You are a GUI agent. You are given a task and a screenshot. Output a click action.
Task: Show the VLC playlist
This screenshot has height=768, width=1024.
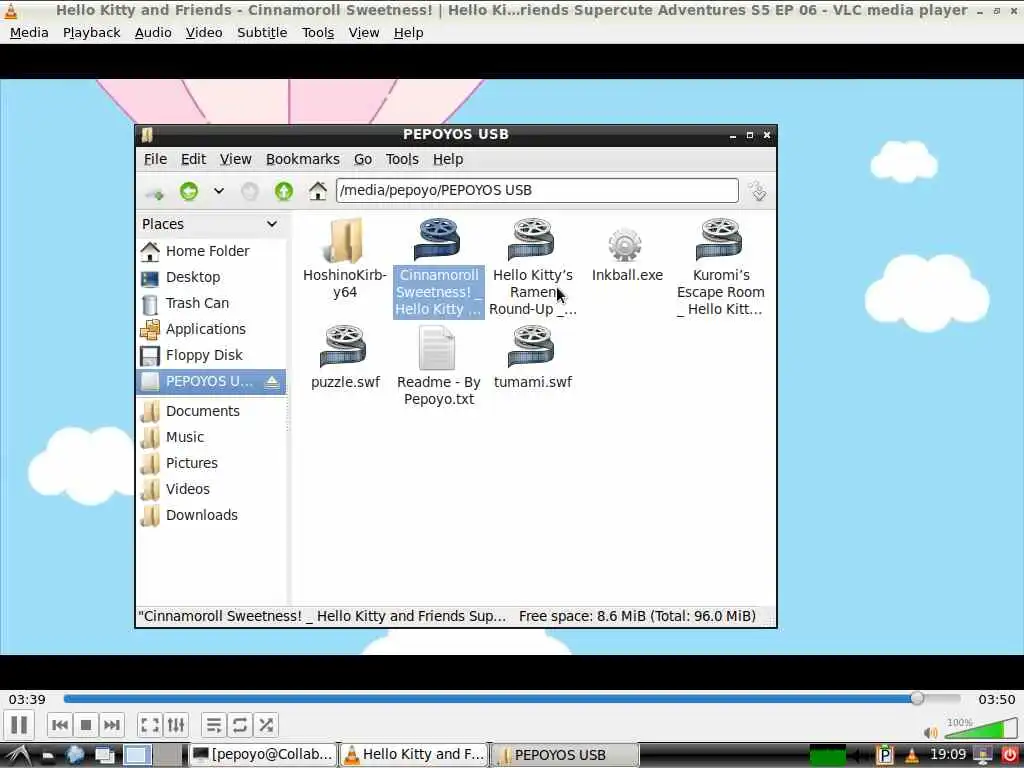(214, 725)
